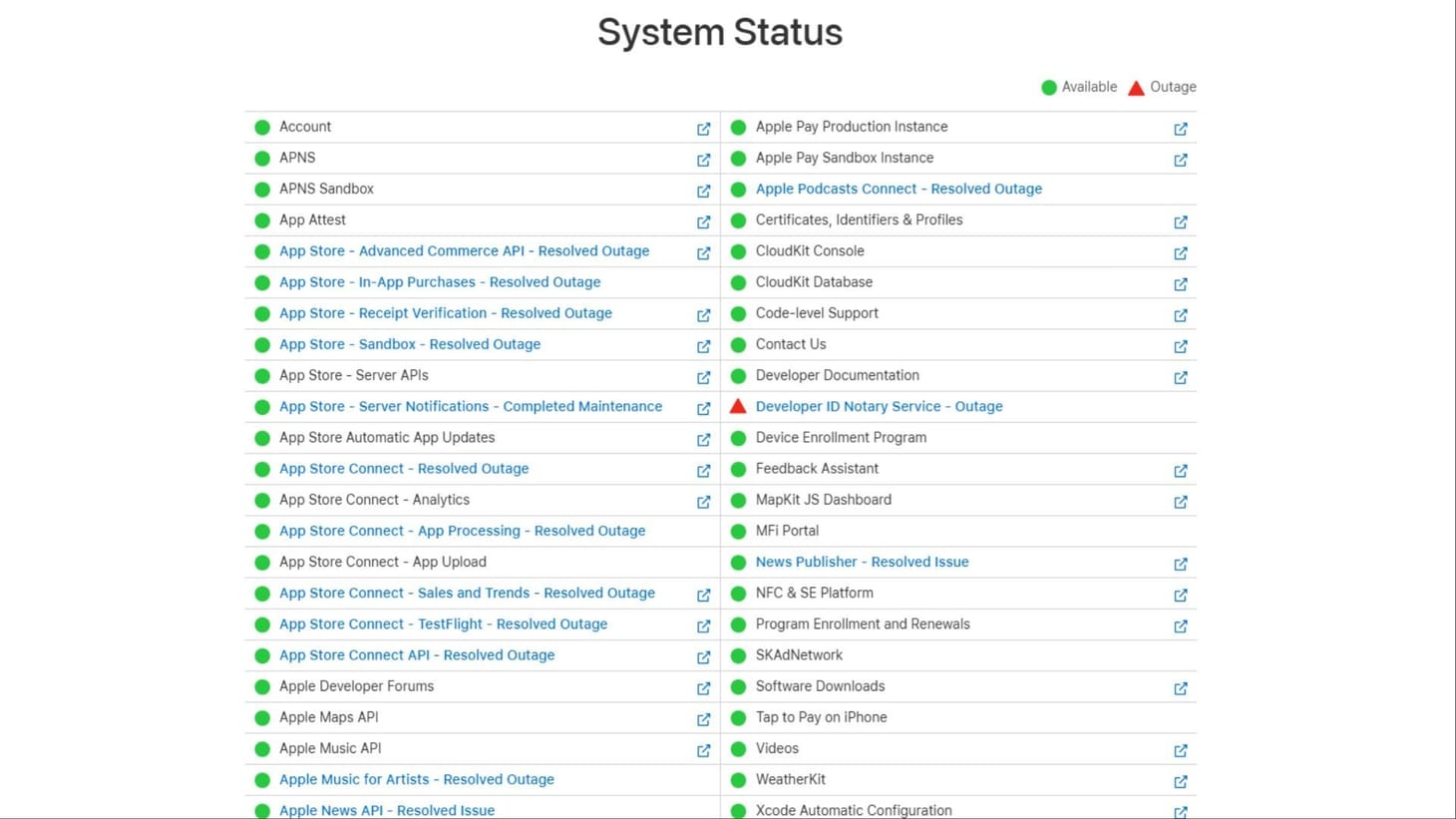Open the external link icon for CloudKit Console
Screen dimensions: 1456x819
click(1181, 253)
